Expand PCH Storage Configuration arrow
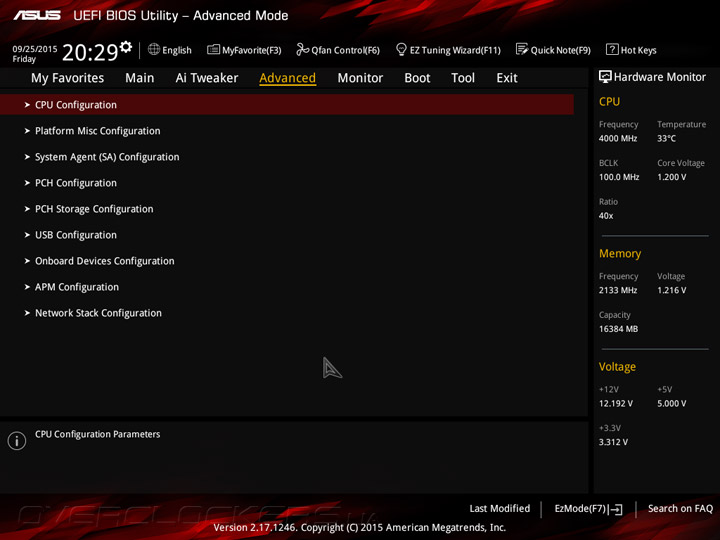This screenshot has height=540, width=720. [27, 209]
